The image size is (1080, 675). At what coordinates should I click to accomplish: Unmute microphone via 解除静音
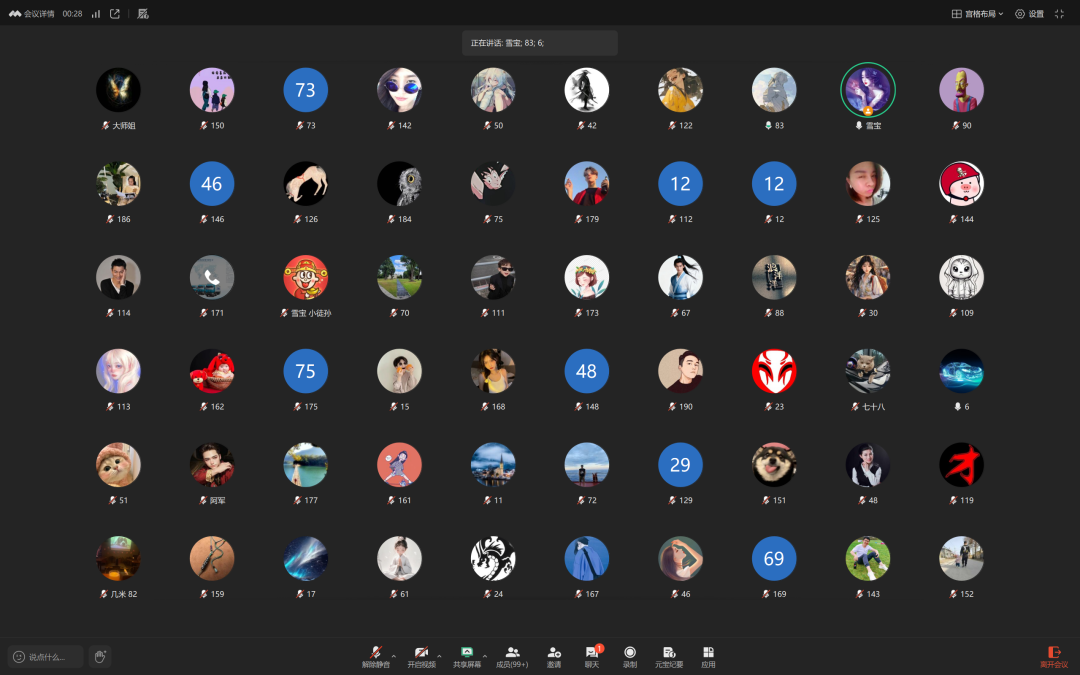click(x=376, y=657)
